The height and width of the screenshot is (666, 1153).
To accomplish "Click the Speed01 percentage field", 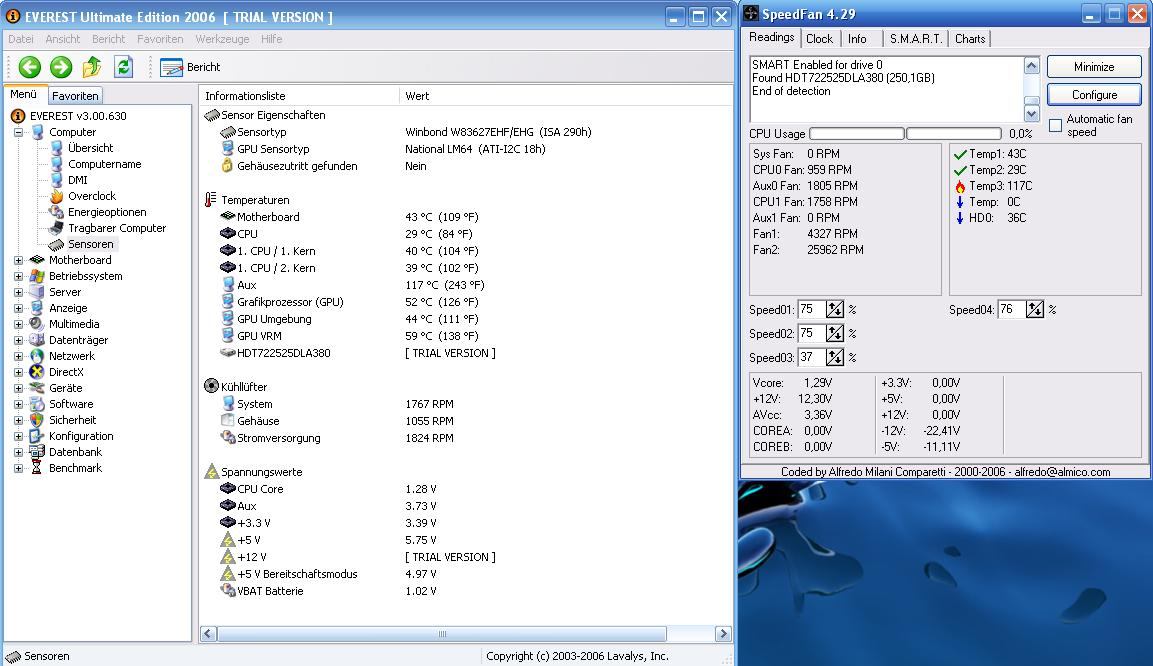I will 810,309.
